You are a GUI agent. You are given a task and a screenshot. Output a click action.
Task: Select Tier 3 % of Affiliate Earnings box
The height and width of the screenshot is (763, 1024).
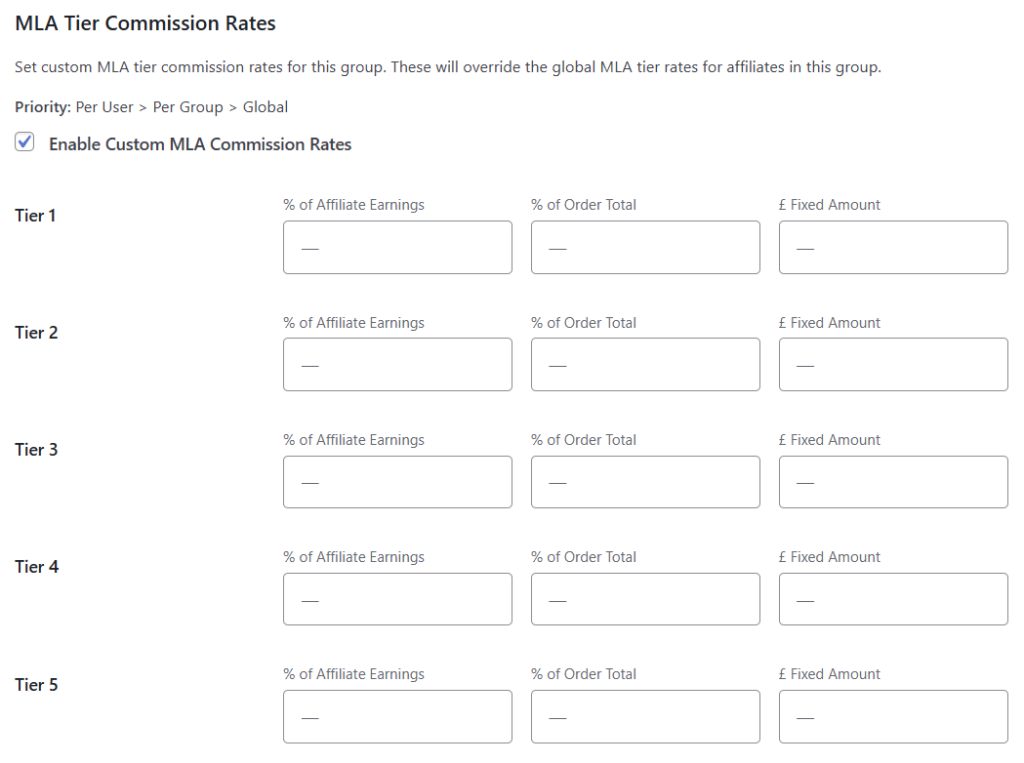[x=397, y=482]
